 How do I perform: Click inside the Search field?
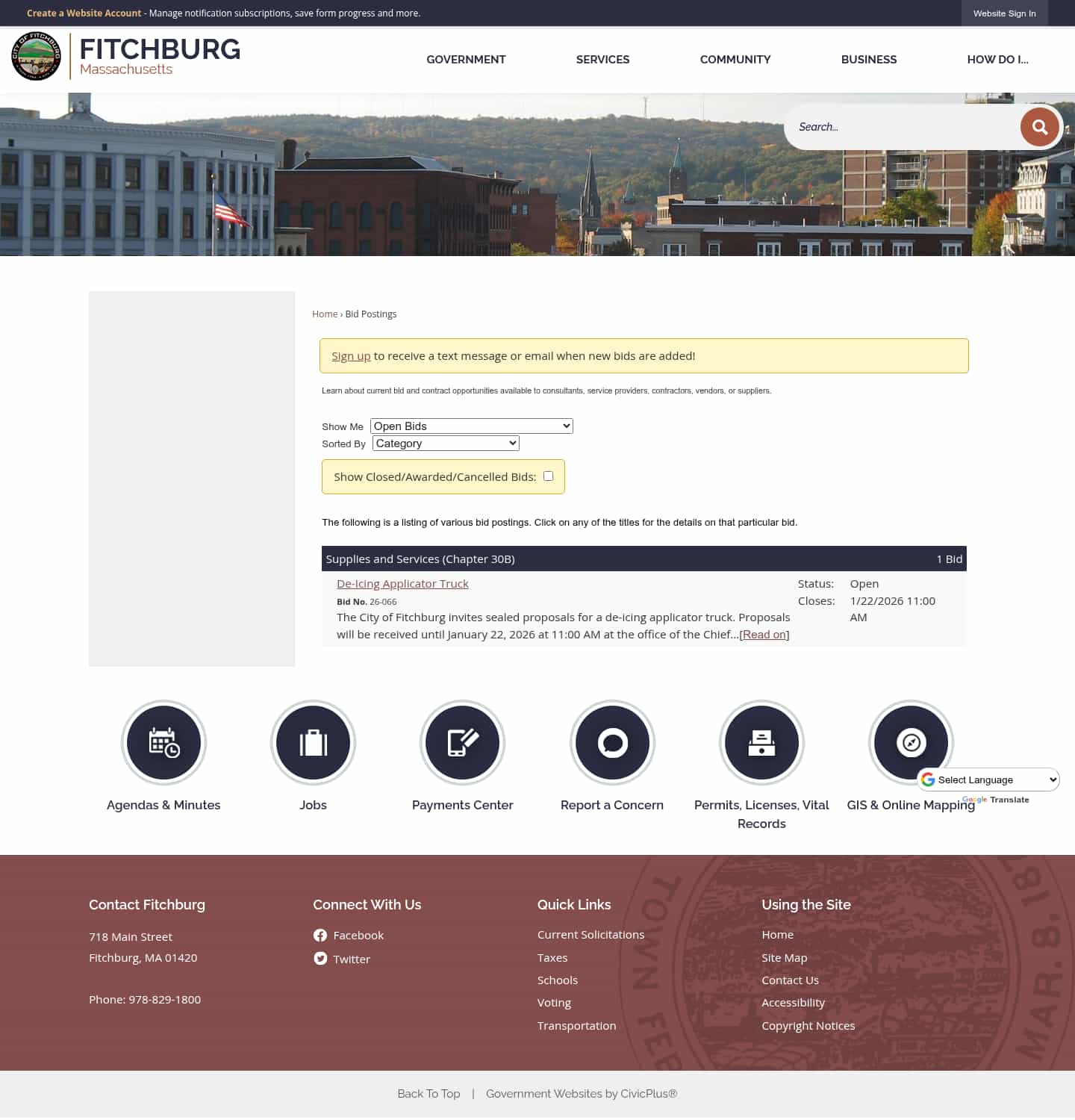pos(896,127)
